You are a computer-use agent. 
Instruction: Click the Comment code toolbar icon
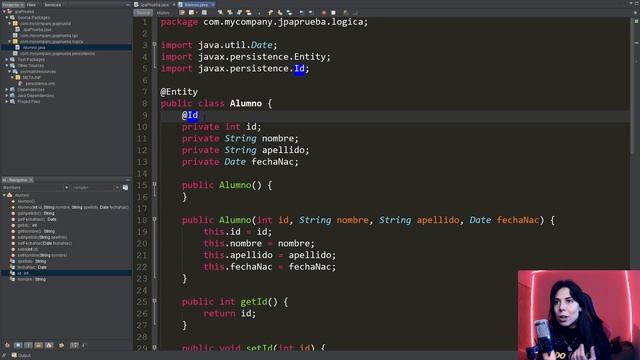click(x=346, y=13)
